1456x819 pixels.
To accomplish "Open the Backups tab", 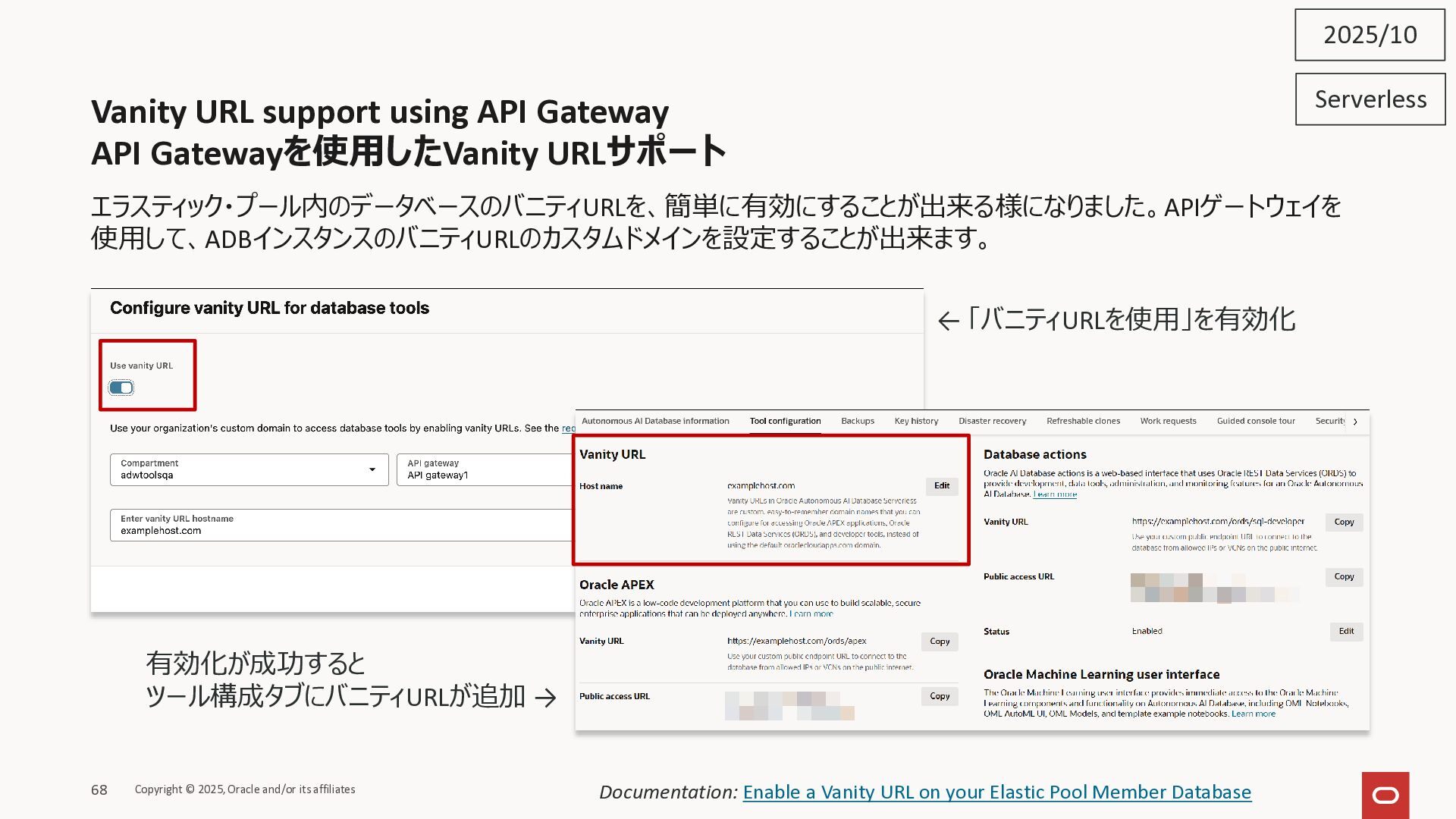I will [x=857, y=421].
